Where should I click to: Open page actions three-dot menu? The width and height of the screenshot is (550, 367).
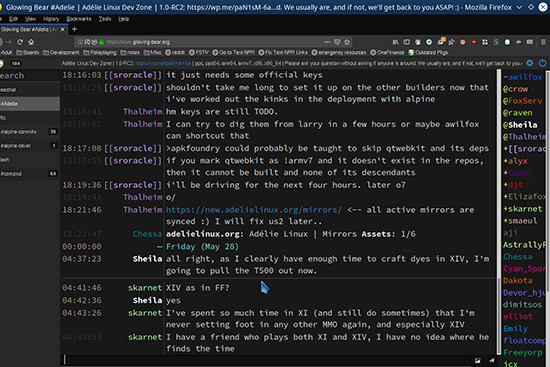[327, 42]
